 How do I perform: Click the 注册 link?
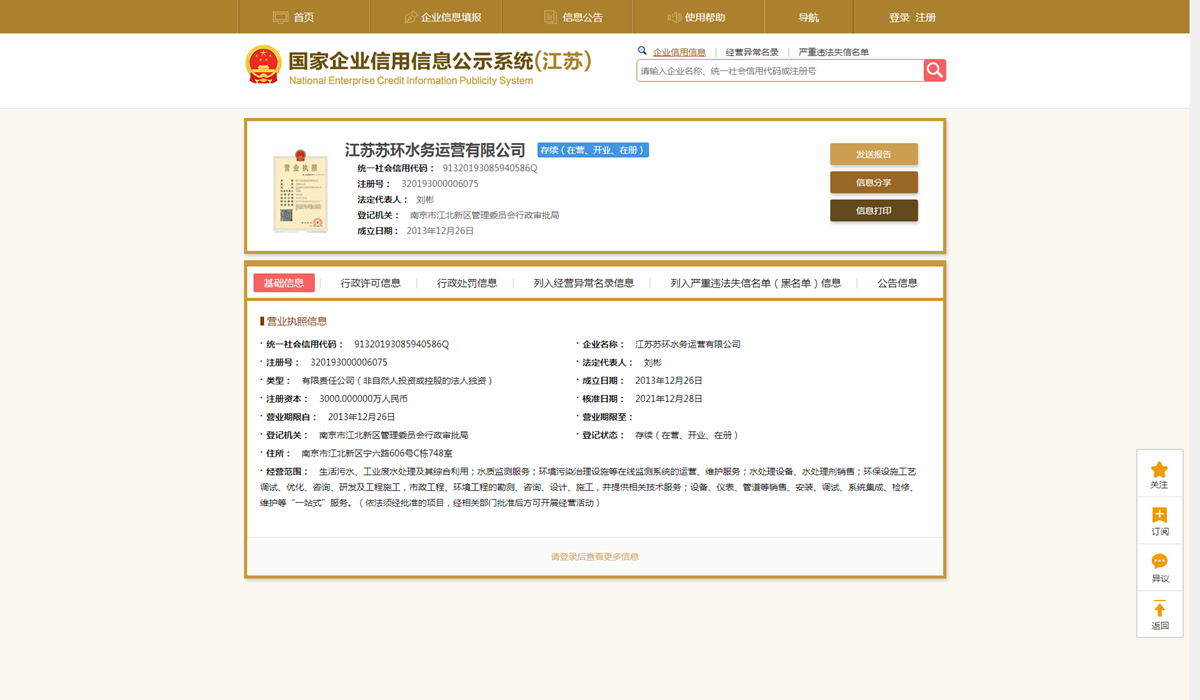click(926, 17)
